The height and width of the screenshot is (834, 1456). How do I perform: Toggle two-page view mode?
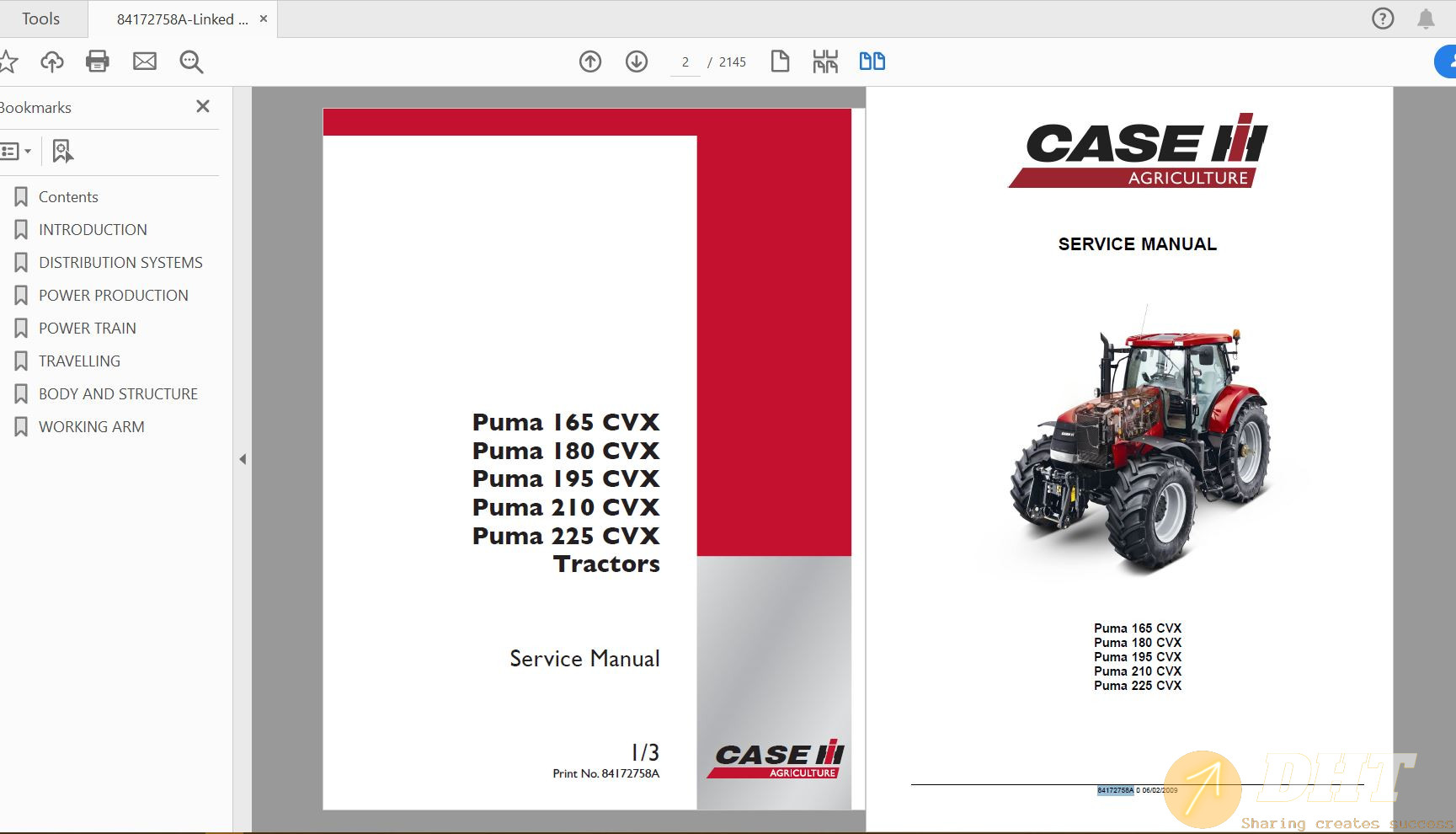(872, 61)
